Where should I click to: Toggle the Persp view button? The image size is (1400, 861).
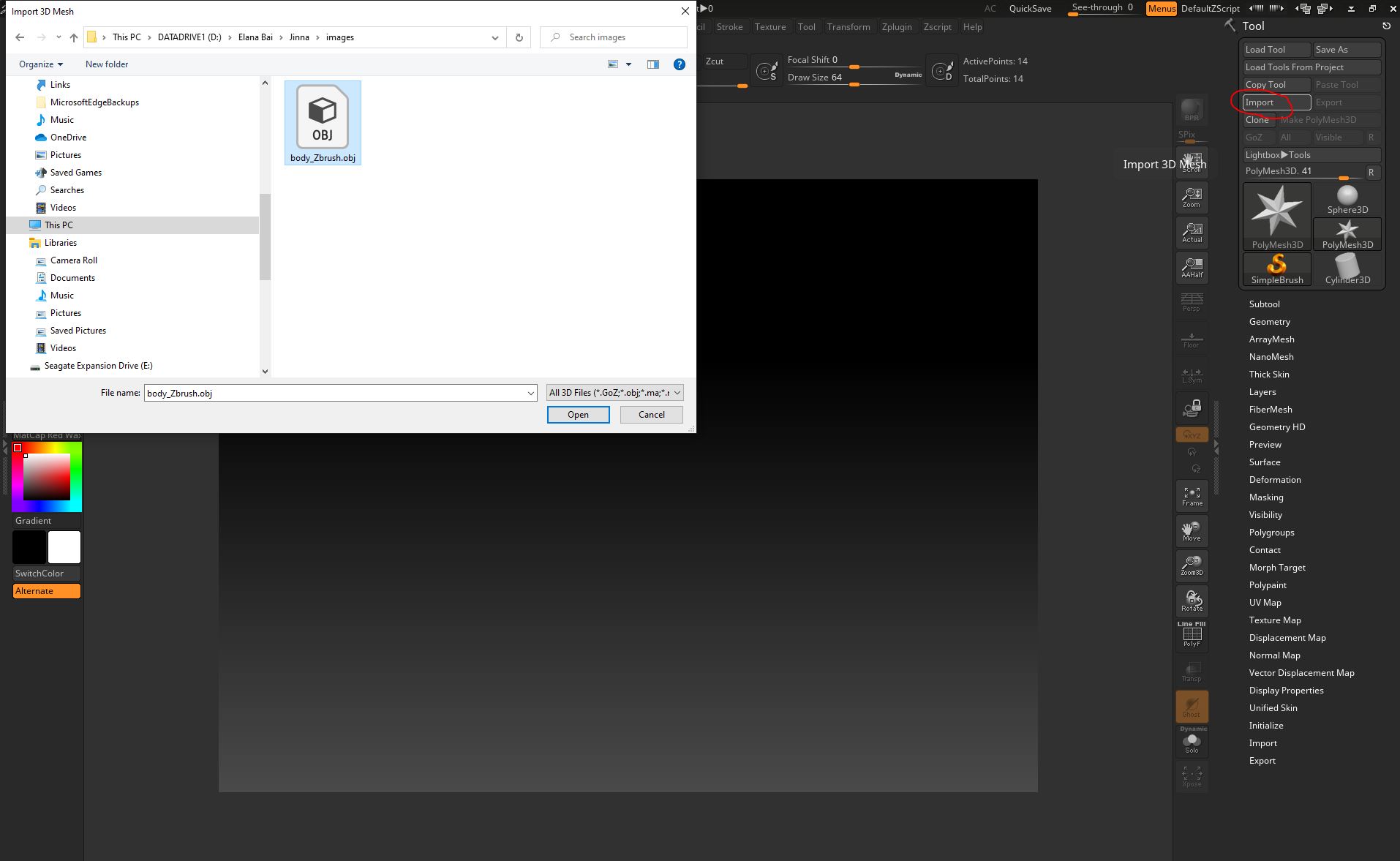(x=1192, y=302)
